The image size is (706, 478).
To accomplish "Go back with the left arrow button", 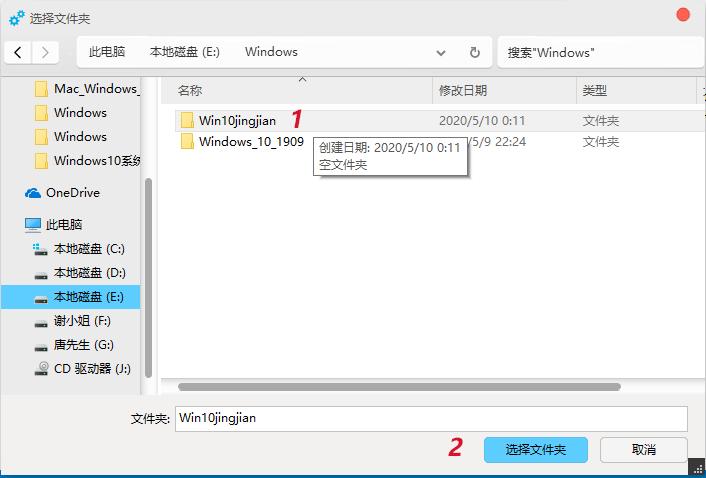I will [18, 53].
